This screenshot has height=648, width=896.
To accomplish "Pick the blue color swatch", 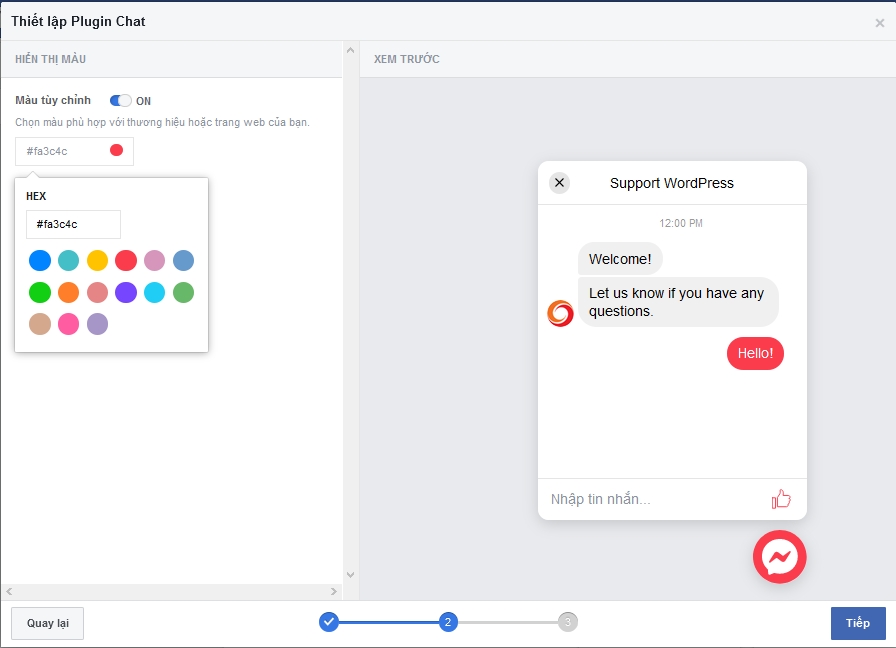I will click(x=40, y=261).
